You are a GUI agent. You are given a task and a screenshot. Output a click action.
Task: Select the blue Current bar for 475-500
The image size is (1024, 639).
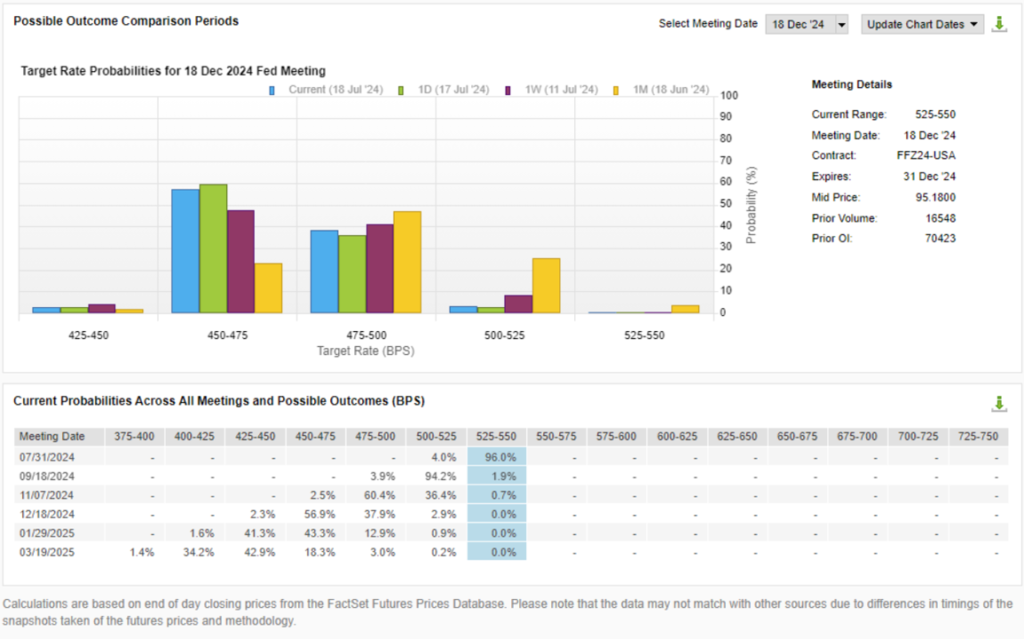325,272
